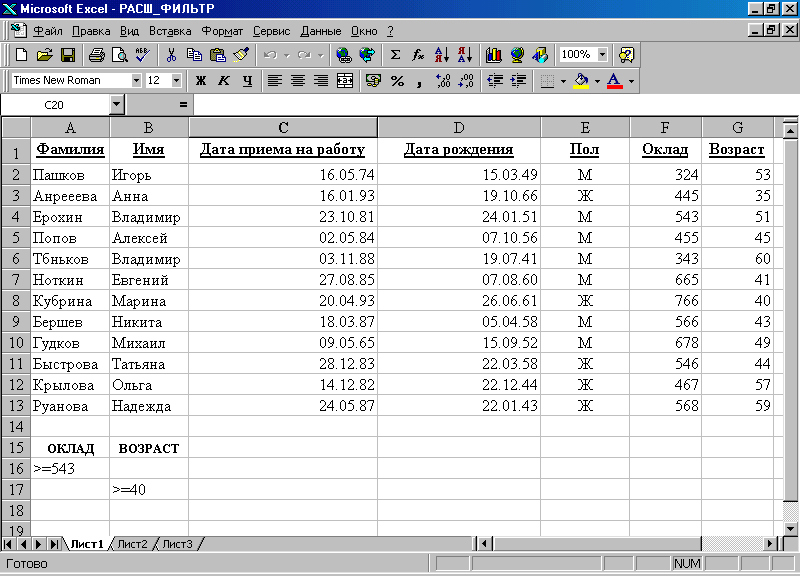Toggle italic К formatting
Image resolution: width=800 pixels, height=576 pixels.
coord(224,81)
